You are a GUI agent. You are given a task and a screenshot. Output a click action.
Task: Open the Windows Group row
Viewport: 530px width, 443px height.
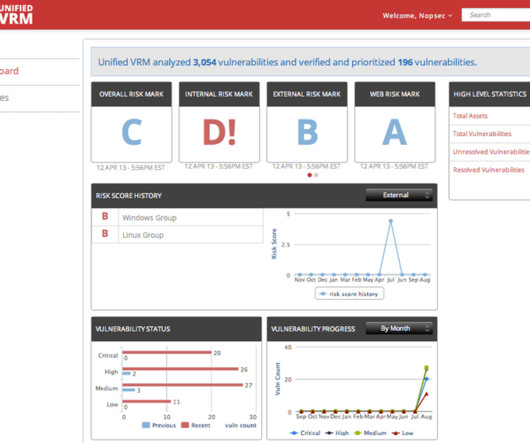[x=177, y=217]
